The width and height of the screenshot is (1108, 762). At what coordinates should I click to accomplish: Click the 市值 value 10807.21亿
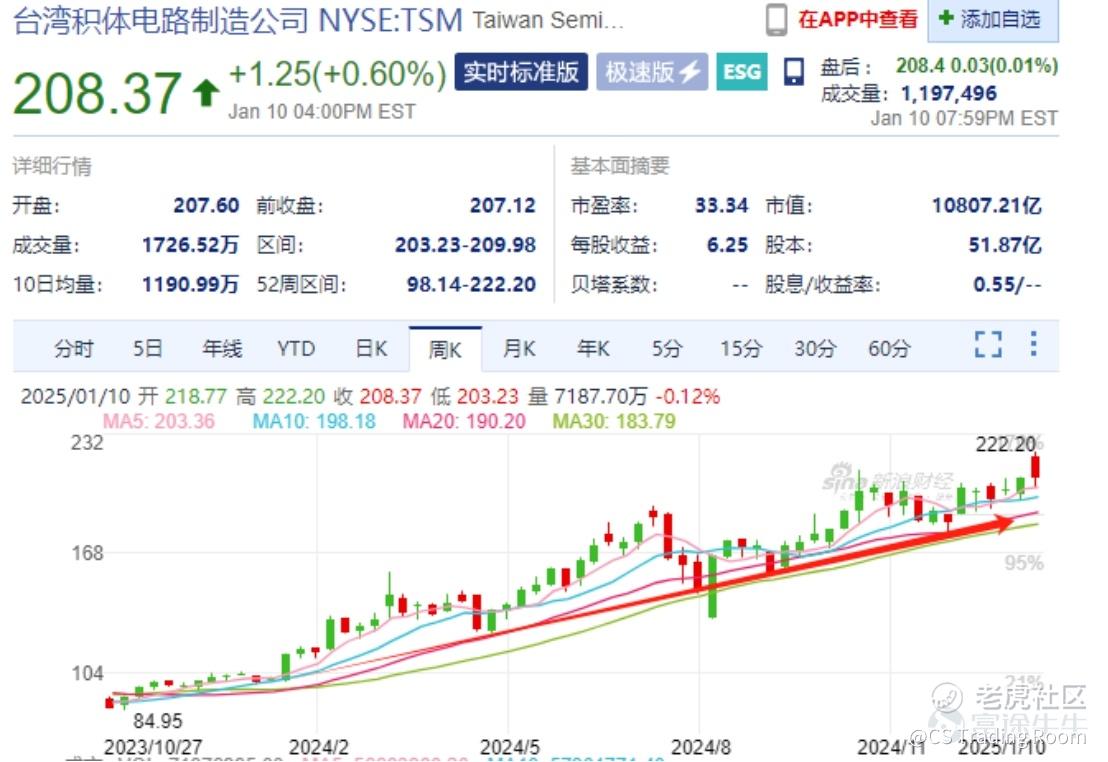tap(986, 206)
